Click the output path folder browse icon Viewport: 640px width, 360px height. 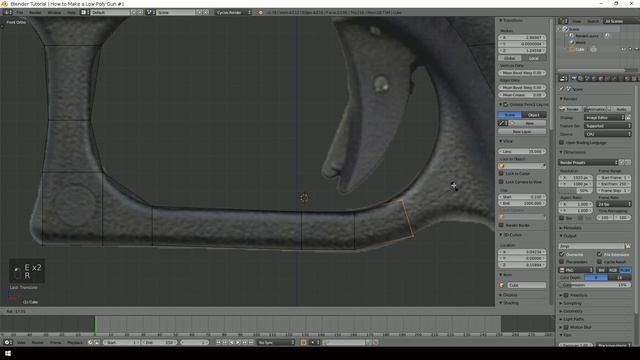pyautogui.click(x=628, y=246)
